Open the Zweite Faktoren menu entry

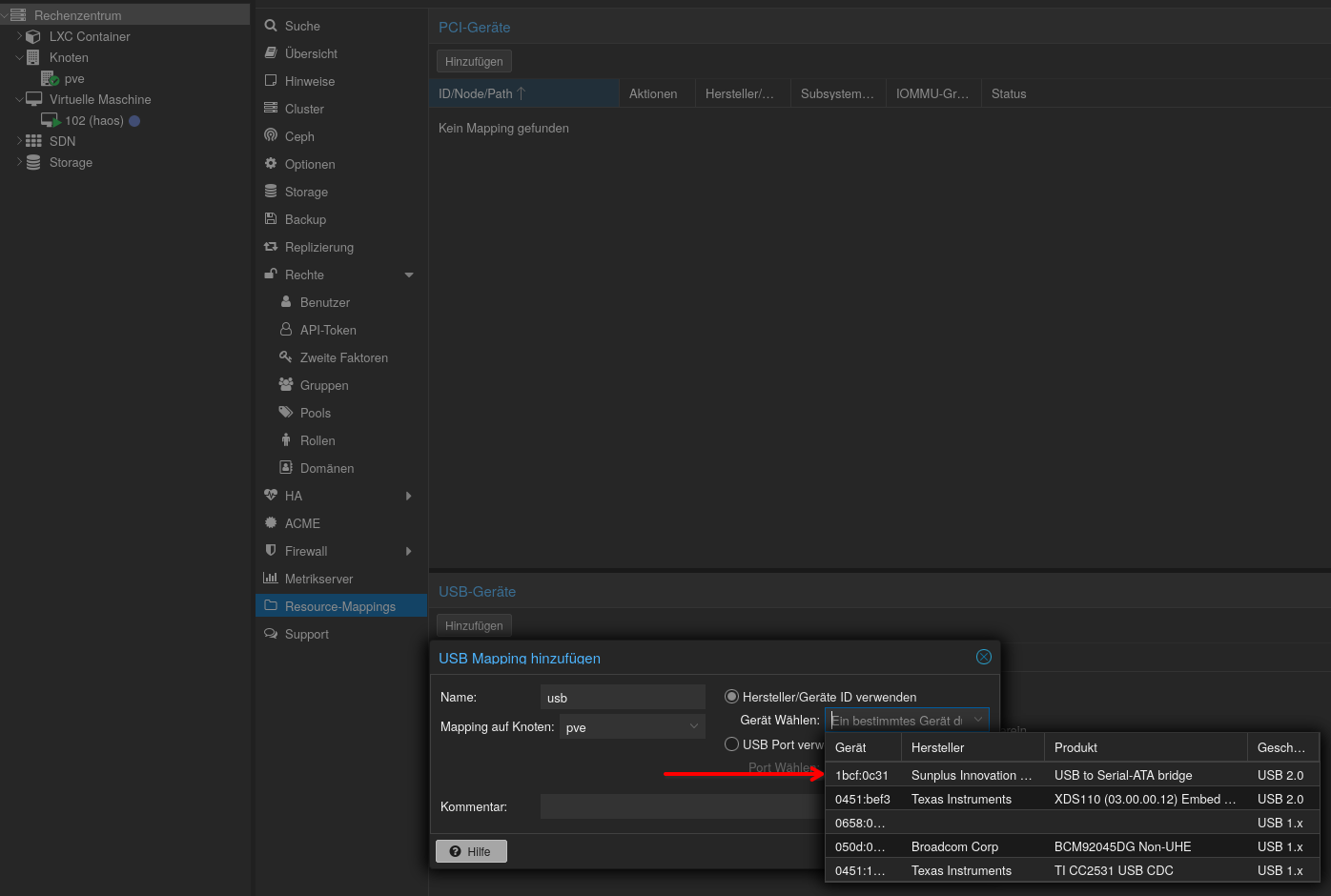coord(343,357)
